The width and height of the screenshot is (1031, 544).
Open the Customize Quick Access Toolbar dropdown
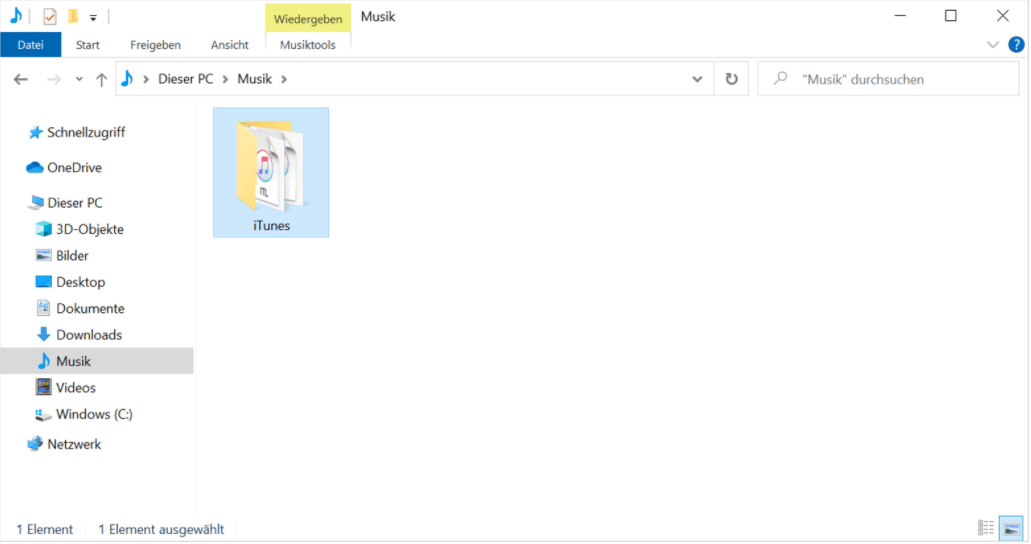[93, 18]
